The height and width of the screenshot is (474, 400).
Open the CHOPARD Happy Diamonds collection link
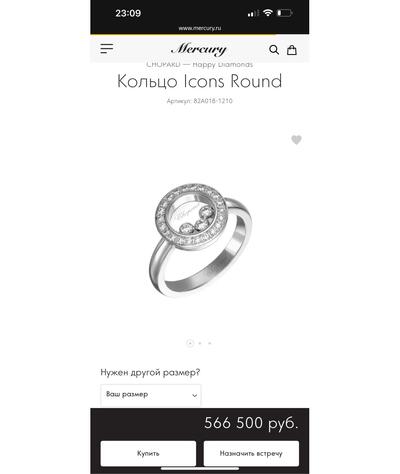[200, 64]
